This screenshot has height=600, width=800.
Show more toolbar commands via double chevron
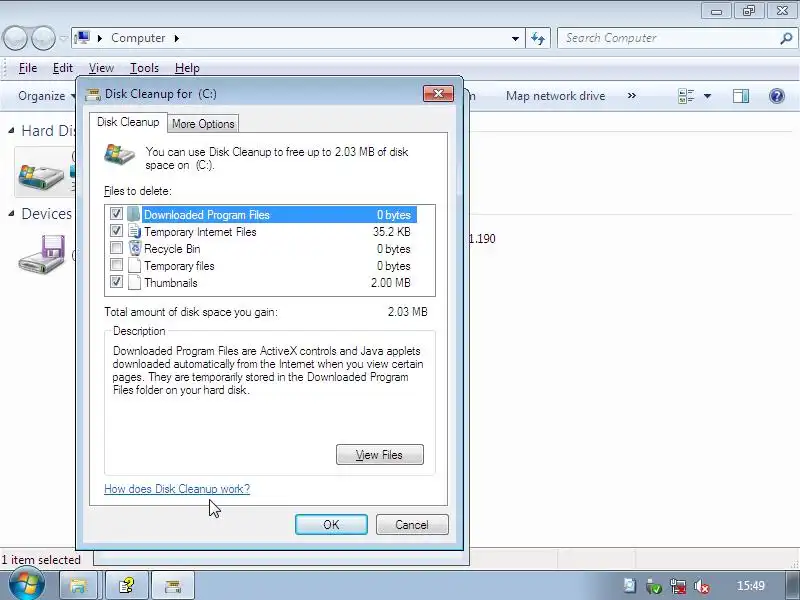coord(632,95)
